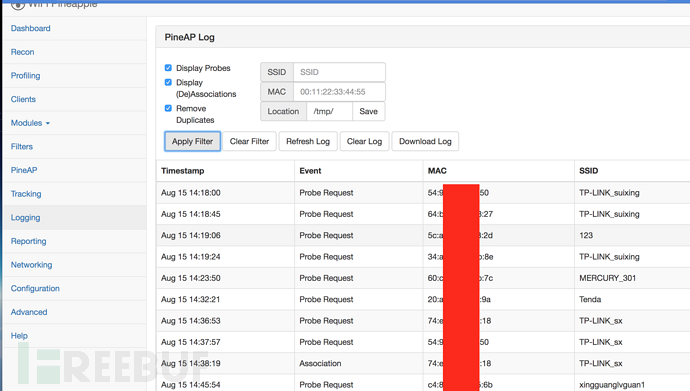Image resolution: width=690 pixels, height=391 pixels.
Task: Toggle Remove Duplicates checkbox
Action: 168,108
